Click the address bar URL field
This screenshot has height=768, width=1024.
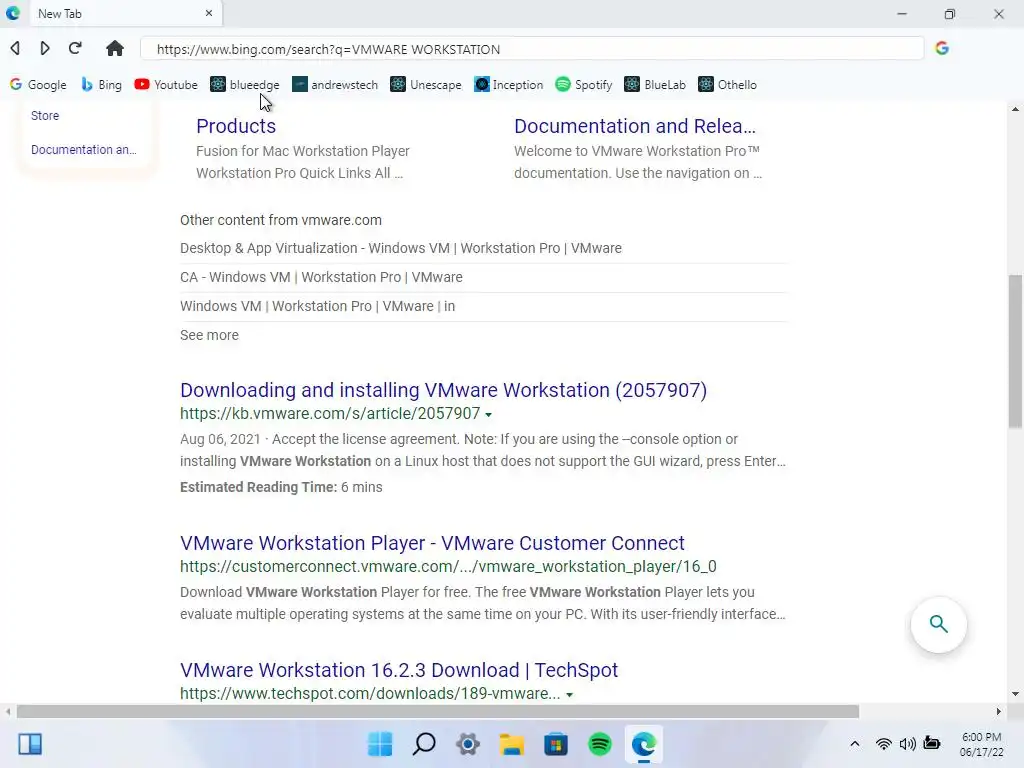coord(532,49)
